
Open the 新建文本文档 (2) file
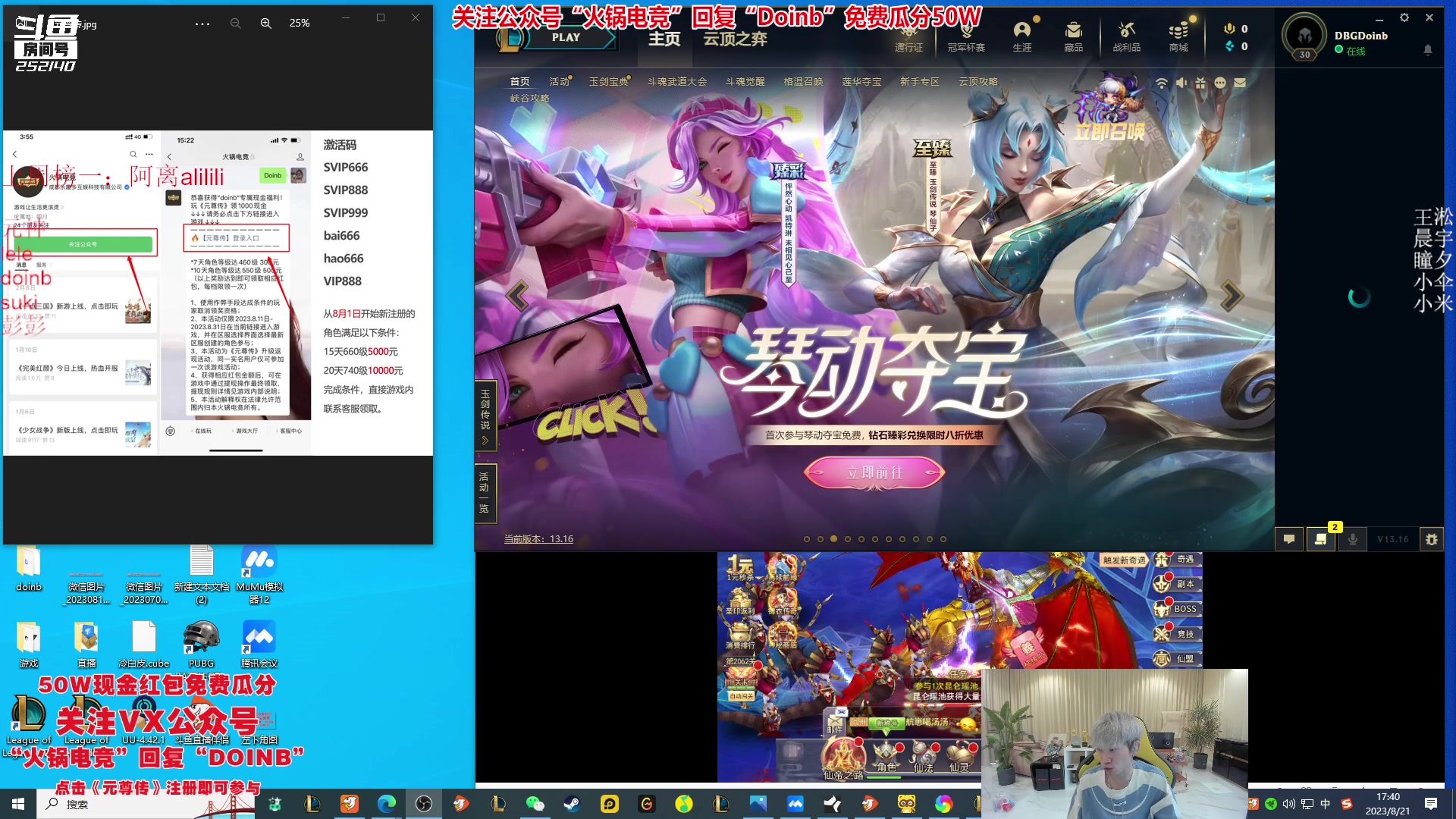(x=202, y=575)
